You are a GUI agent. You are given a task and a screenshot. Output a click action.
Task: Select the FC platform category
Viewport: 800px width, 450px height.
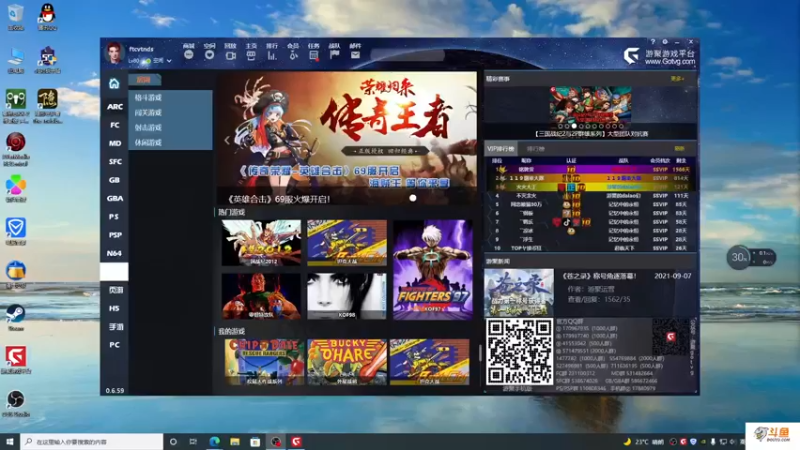[115, 125]
